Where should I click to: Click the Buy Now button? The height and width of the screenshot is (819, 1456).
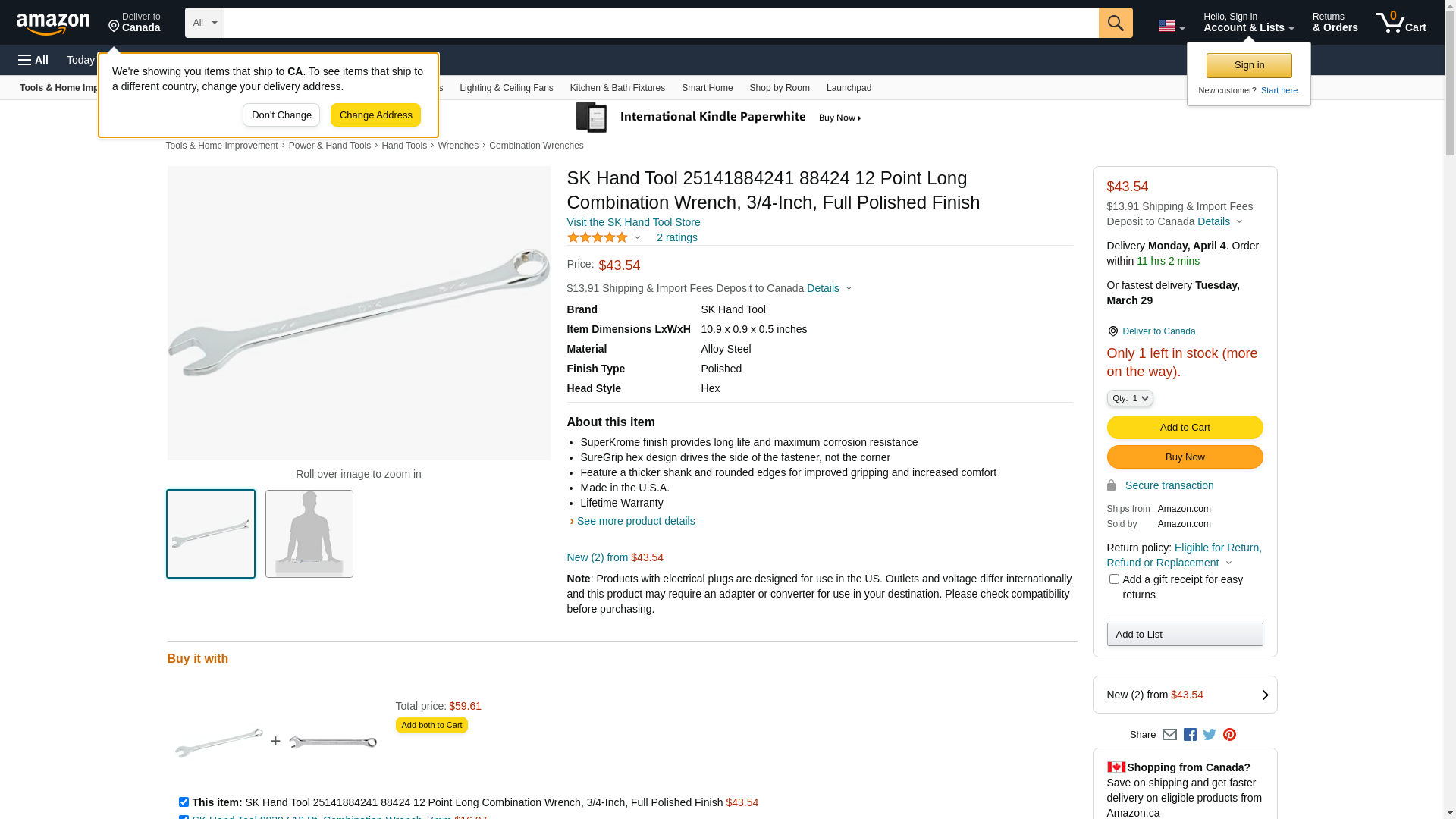point(1185,457)
